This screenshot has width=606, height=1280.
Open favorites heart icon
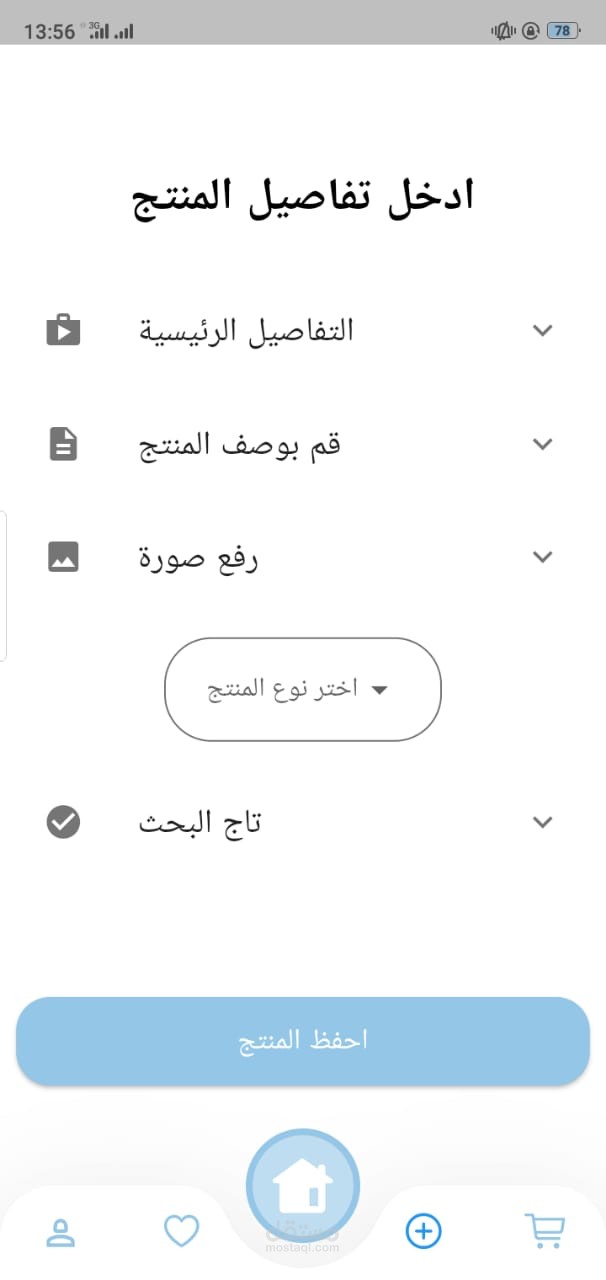(181, 1230)
